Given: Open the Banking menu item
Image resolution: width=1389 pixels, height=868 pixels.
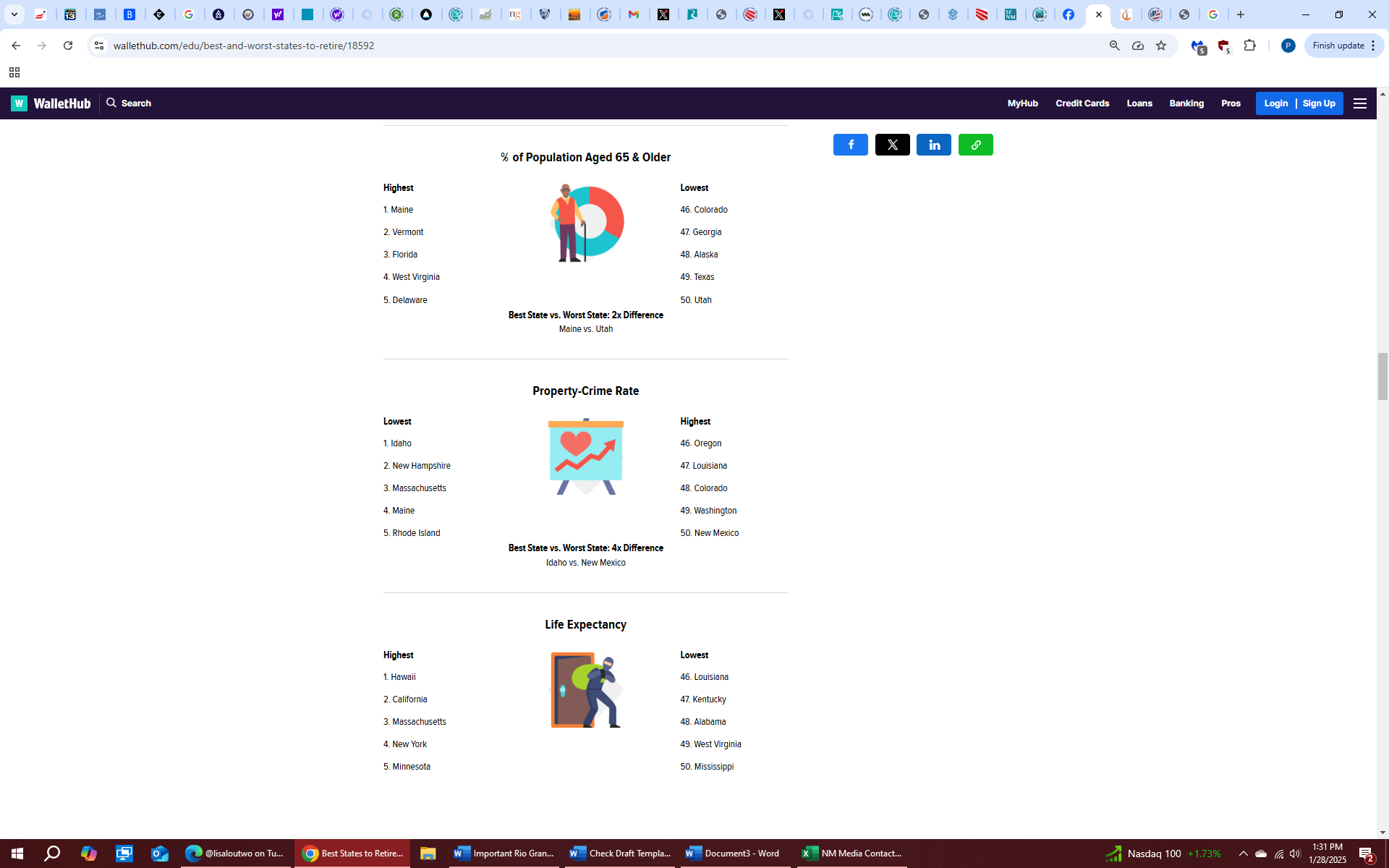Looking at the screenshot, I should [x=1186, y=103].
